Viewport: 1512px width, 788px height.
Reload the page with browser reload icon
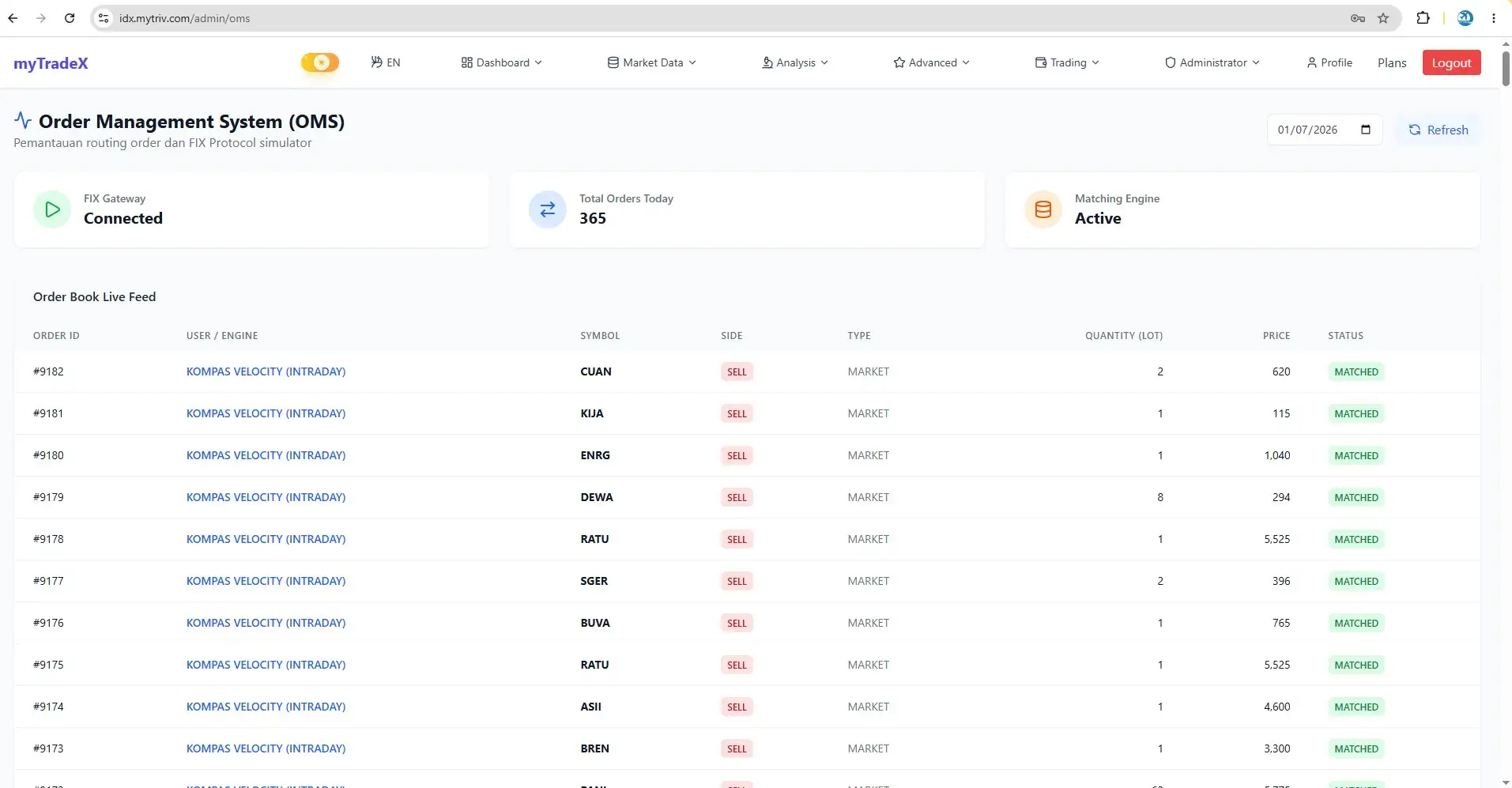(x=70, y=18)
